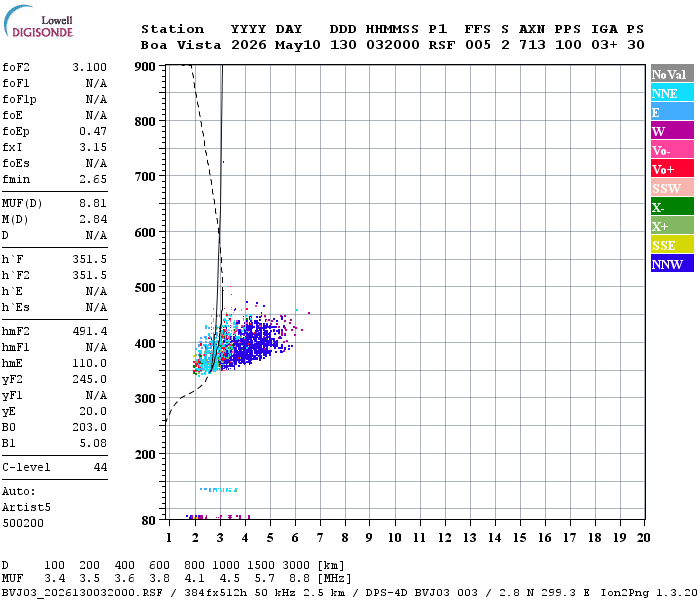Click the foF2 value 3.100
The width and height of the screenshot is (700, 600).
tap(89, 67)
